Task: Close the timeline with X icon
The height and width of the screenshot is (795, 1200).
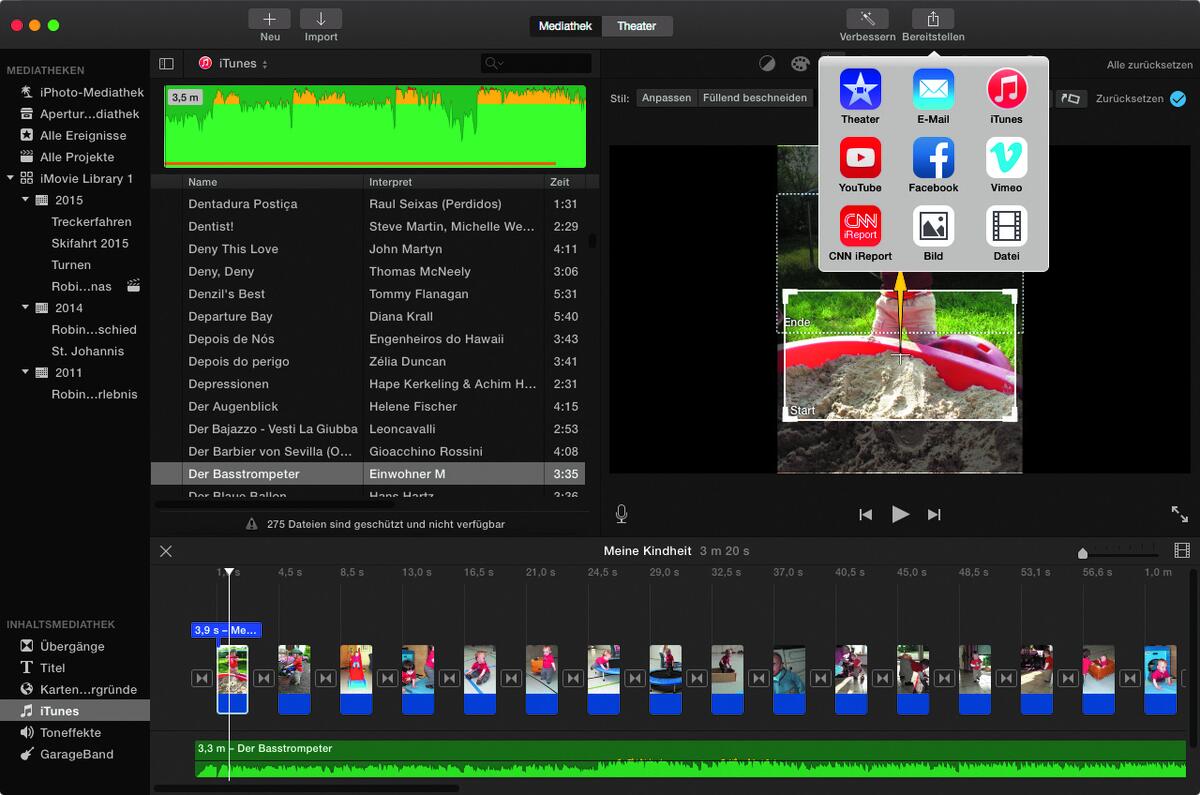Action: (x=166, y=551)
